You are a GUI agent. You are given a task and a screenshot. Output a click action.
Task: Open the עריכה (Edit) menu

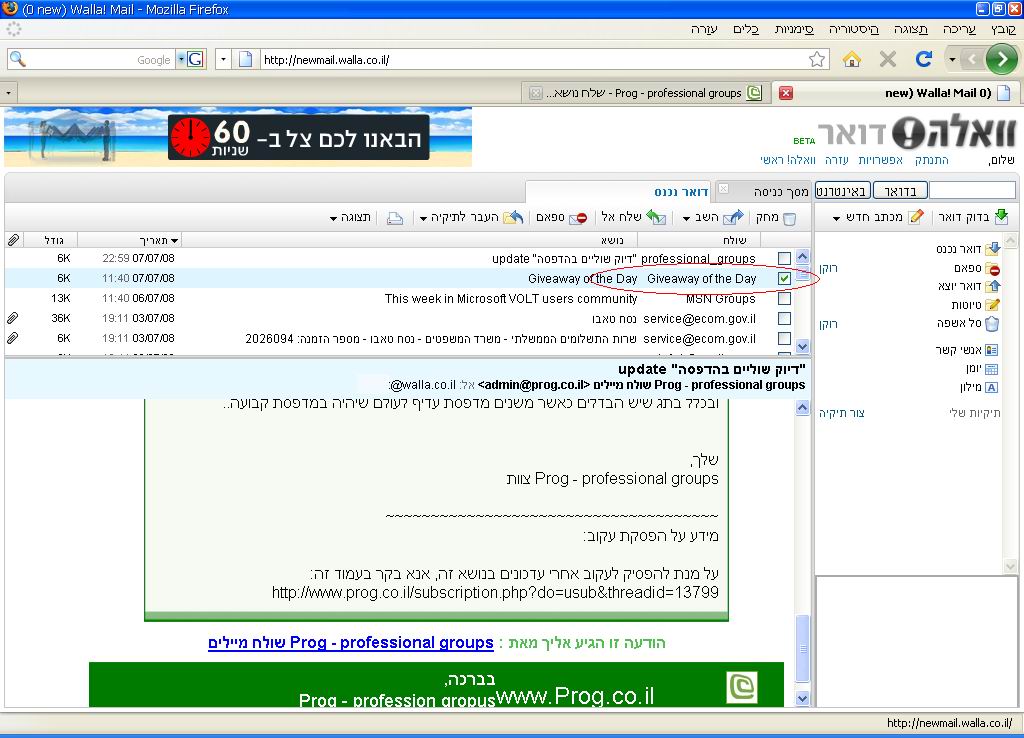959,29
